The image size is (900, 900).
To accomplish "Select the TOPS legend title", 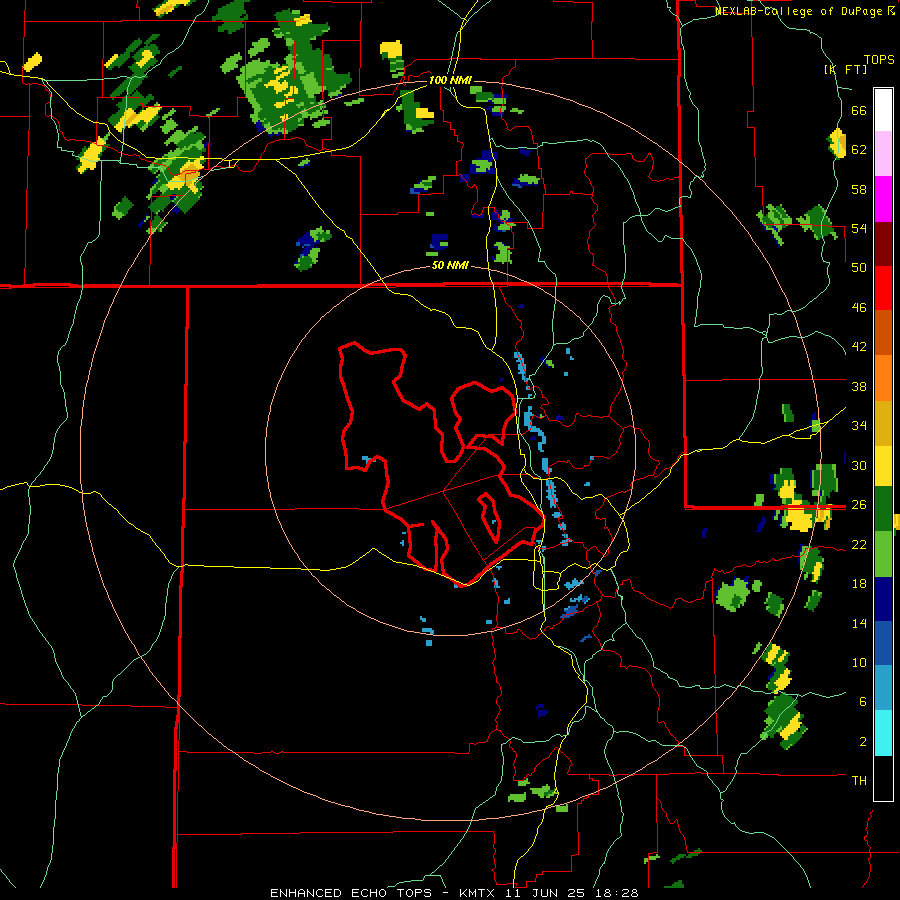I will coord(879,60).
